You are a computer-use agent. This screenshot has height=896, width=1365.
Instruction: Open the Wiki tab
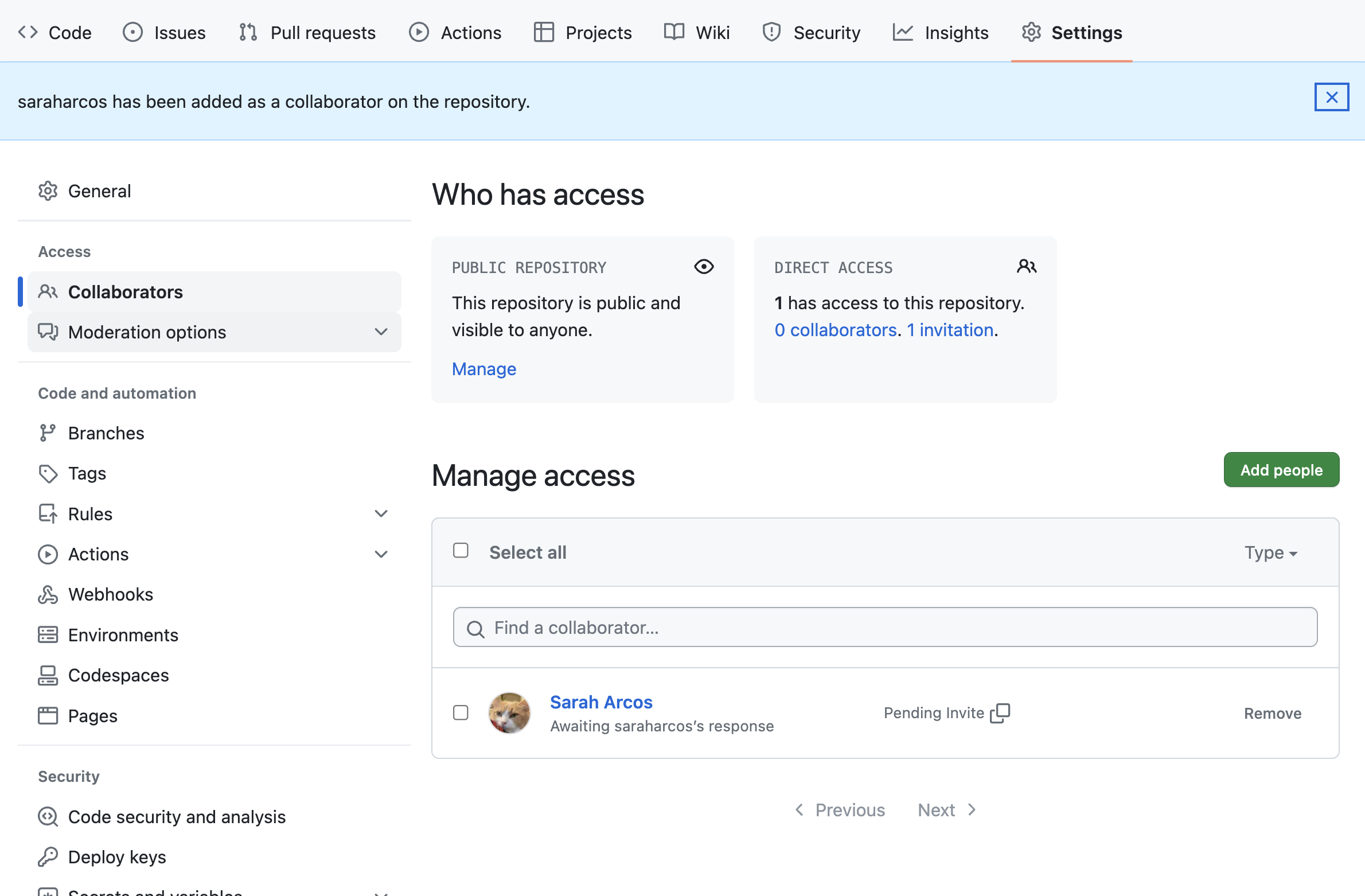click(697, 33)
